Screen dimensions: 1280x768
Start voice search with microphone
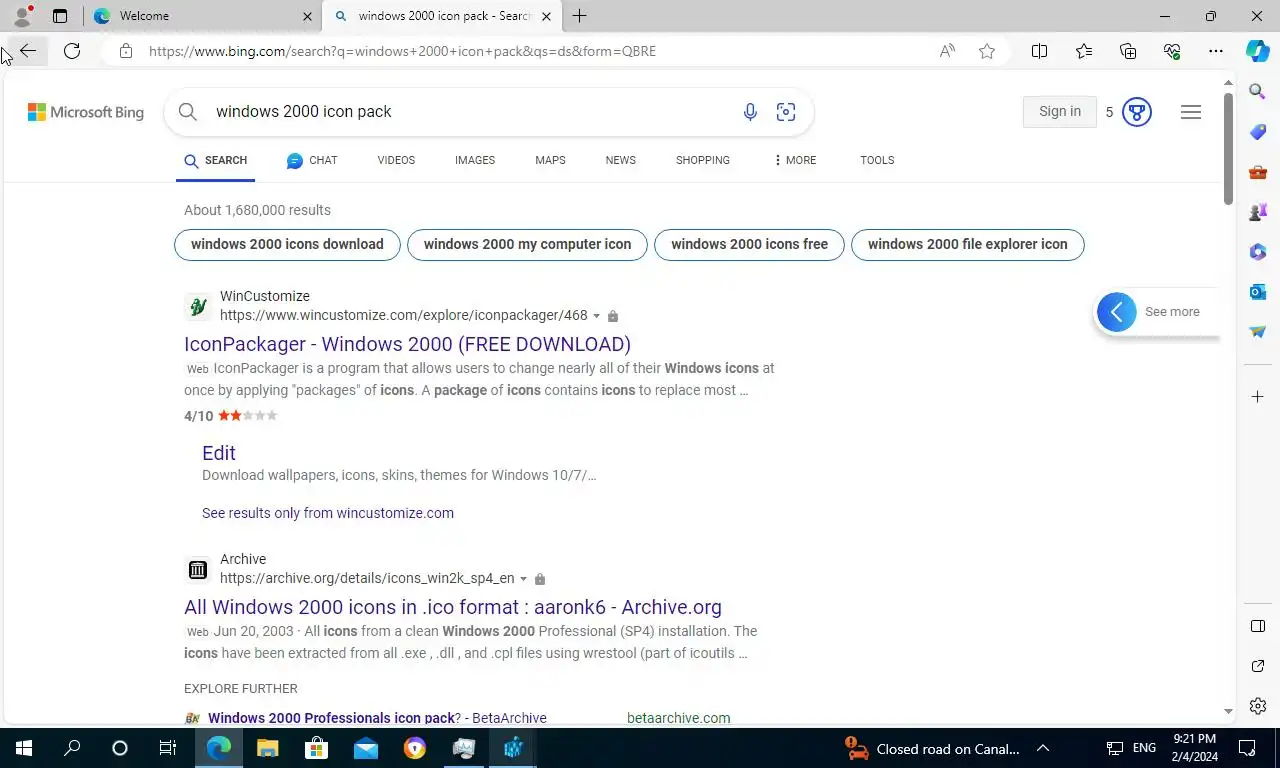coord(750,112)
